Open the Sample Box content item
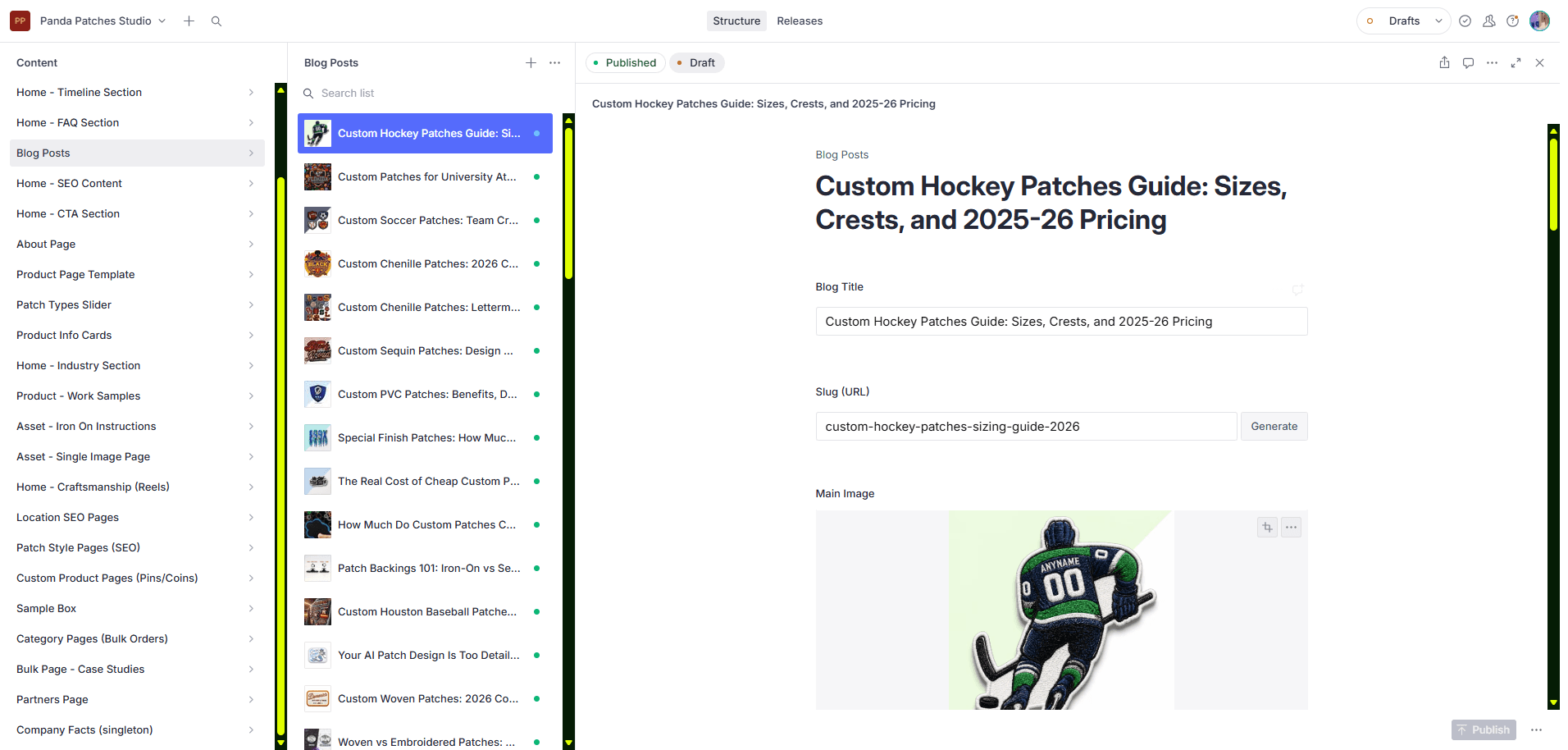 [x=136, y=608]
